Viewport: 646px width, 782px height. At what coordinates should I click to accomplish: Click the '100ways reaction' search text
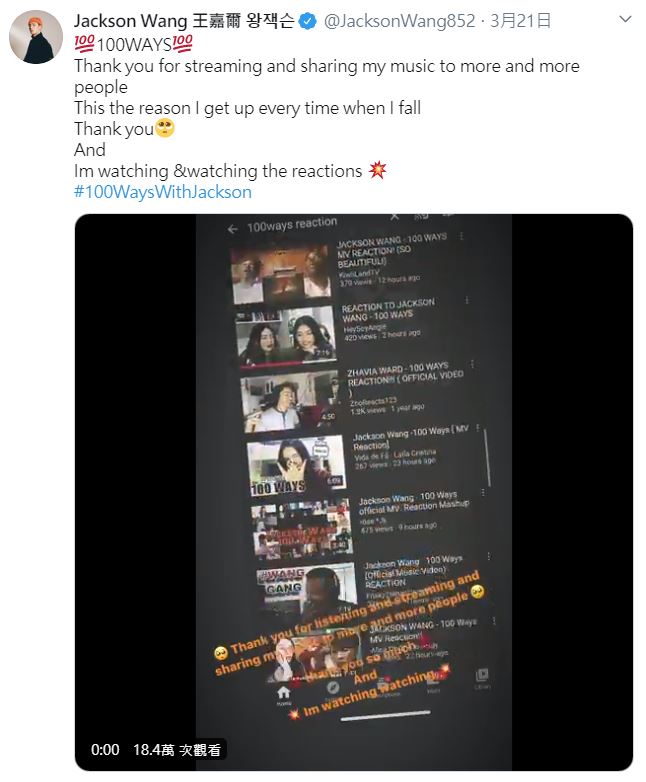(x=291, y=225)
